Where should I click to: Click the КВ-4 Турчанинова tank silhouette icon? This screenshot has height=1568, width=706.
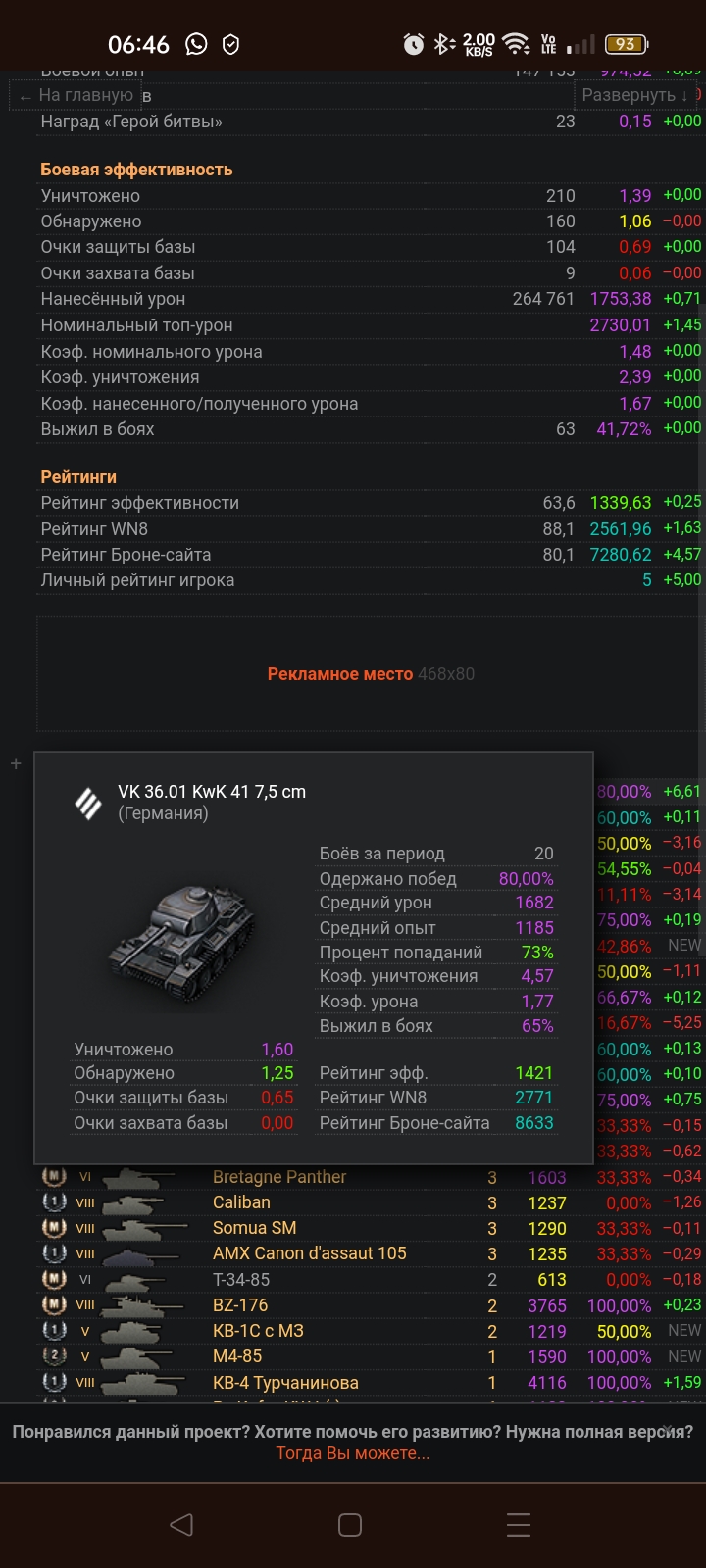point(142,1383)
